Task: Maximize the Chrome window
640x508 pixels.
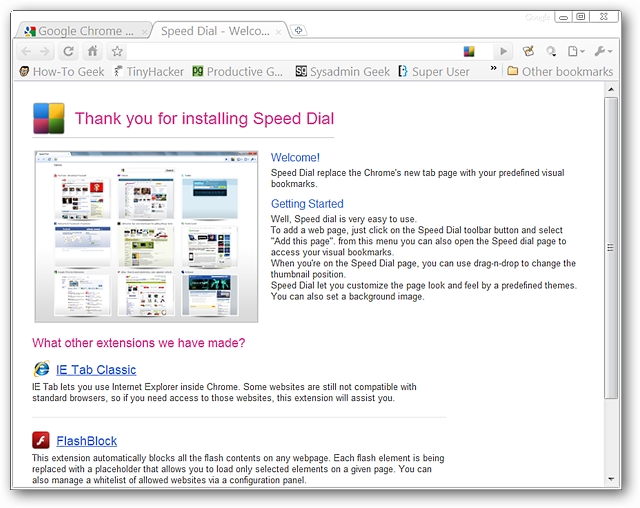Action: pyautogui.click(x=580, y=17)
